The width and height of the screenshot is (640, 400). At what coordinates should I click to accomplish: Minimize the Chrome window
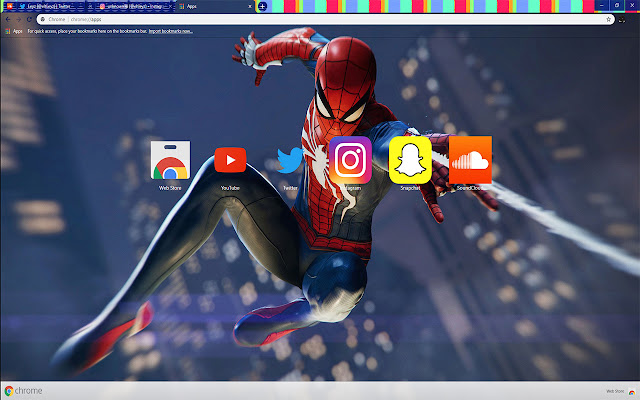pos(601,5)
